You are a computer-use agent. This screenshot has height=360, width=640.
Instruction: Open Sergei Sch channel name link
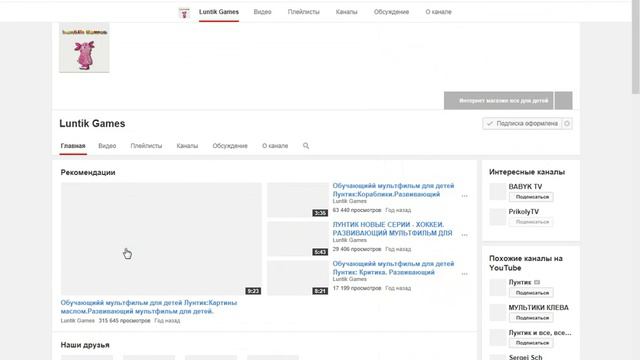(x=525, y=357)
